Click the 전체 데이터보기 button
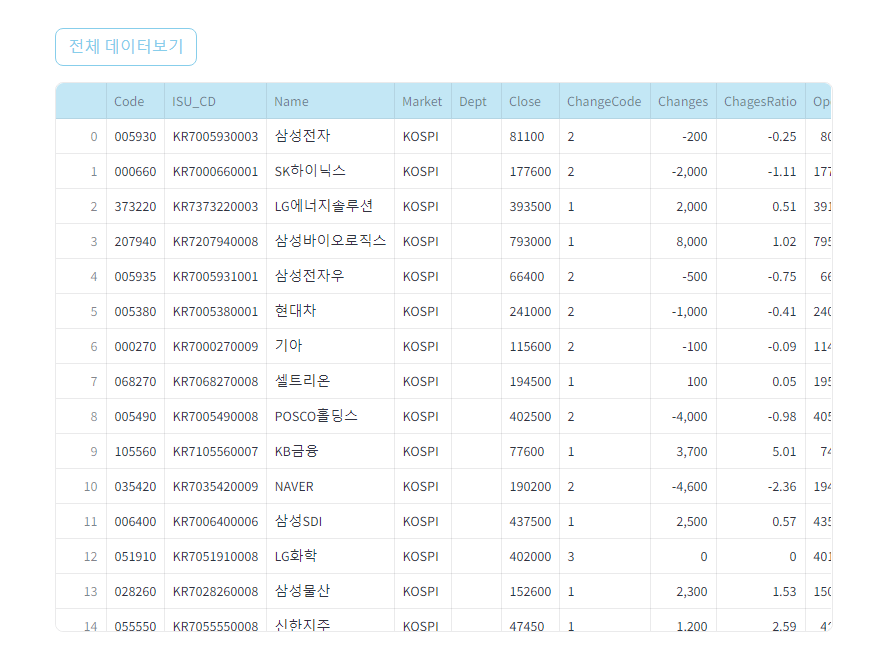The width and height of the screenshot is (894, 659). [126, 47]
